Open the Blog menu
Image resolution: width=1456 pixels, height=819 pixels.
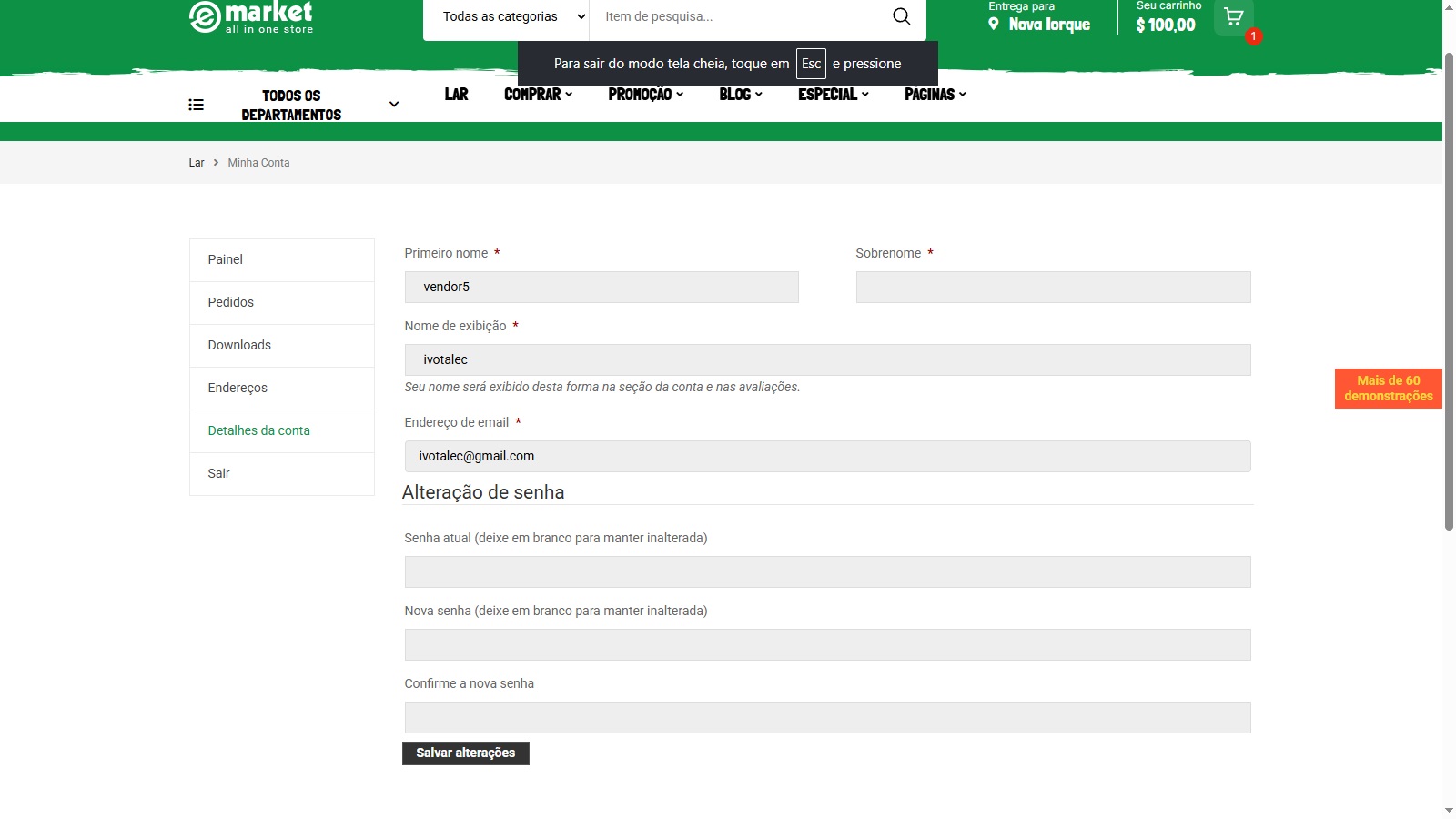click(x=740, y=95)
